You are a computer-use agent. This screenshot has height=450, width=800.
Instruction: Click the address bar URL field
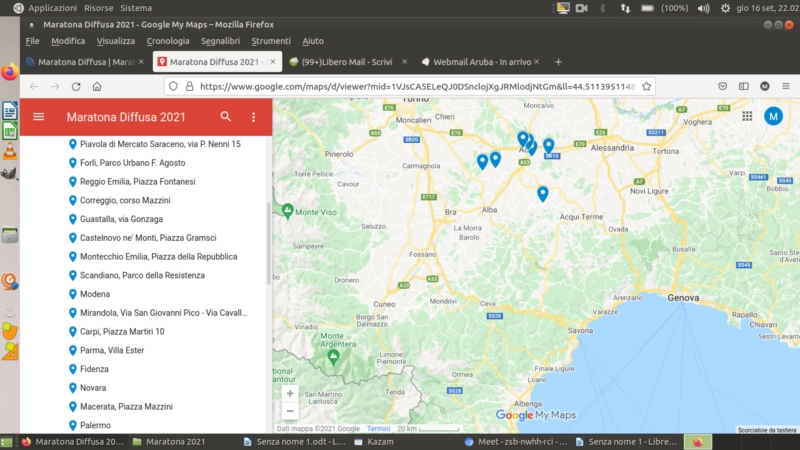pos(417,86)
